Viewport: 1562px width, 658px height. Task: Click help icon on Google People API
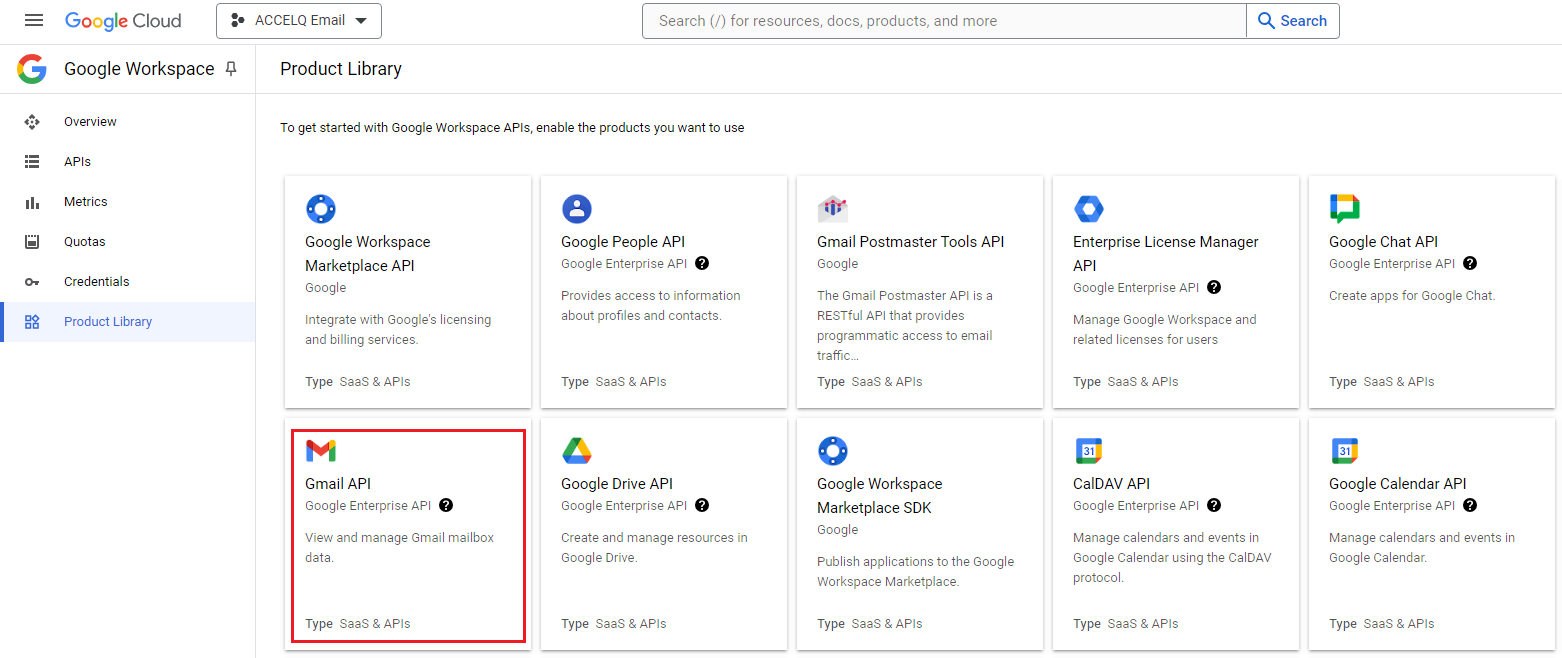point(702,264)
